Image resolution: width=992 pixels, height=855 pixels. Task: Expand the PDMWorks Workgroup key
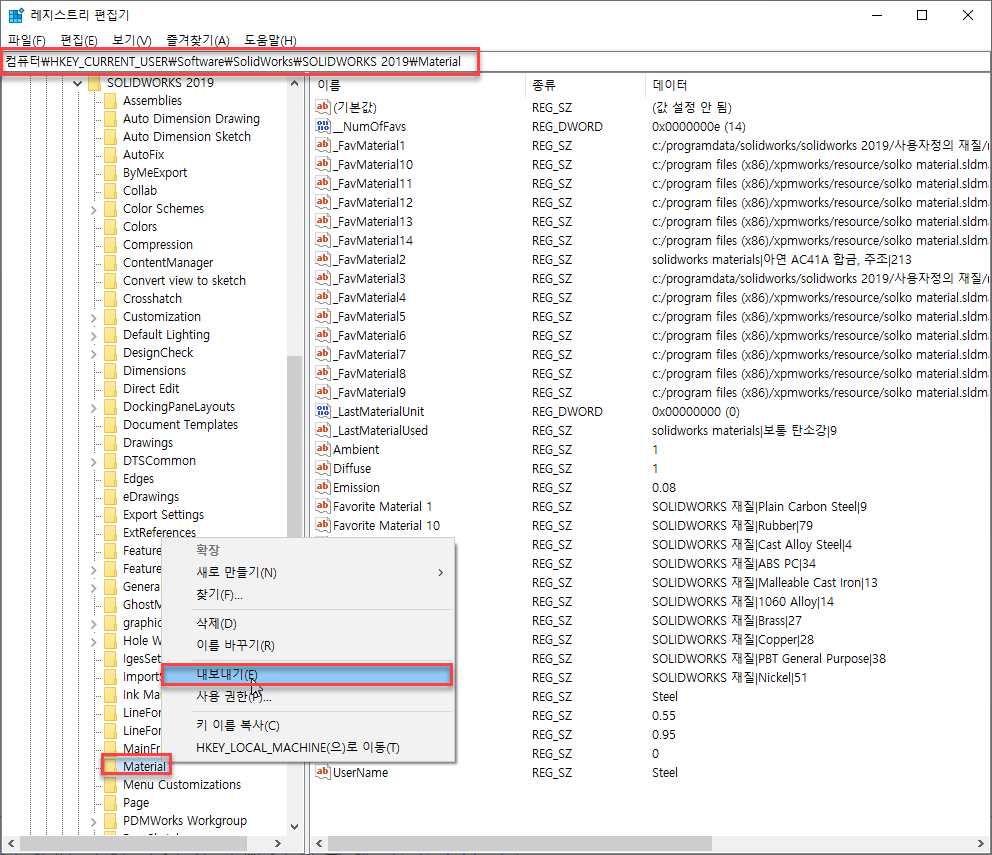pyautogui.click(x=94, y=821)
